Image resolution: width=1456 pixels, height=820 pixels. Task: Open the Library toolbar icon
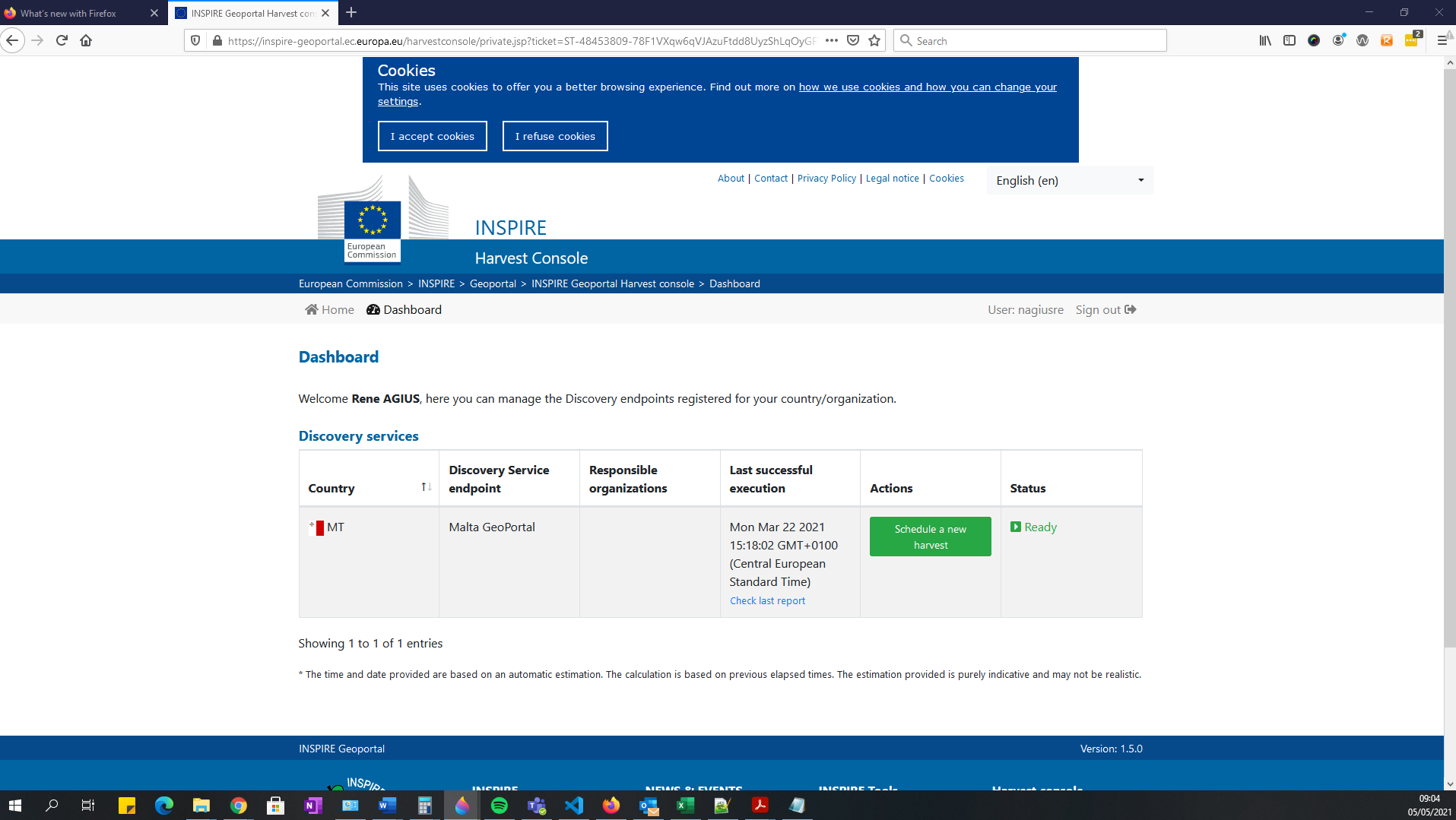[x=1264, y=40]
